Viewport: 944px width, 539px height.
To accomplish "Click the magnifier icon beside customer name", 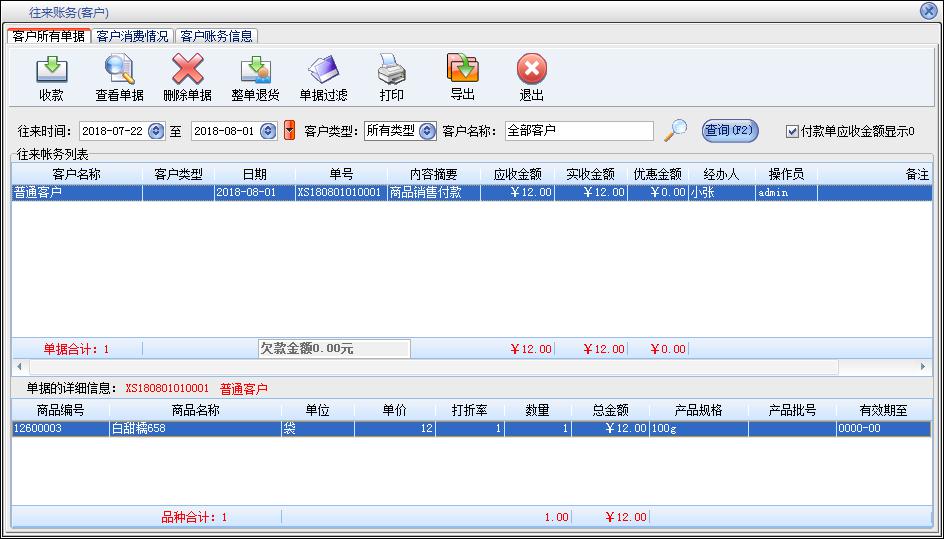I will coord(677,130).
